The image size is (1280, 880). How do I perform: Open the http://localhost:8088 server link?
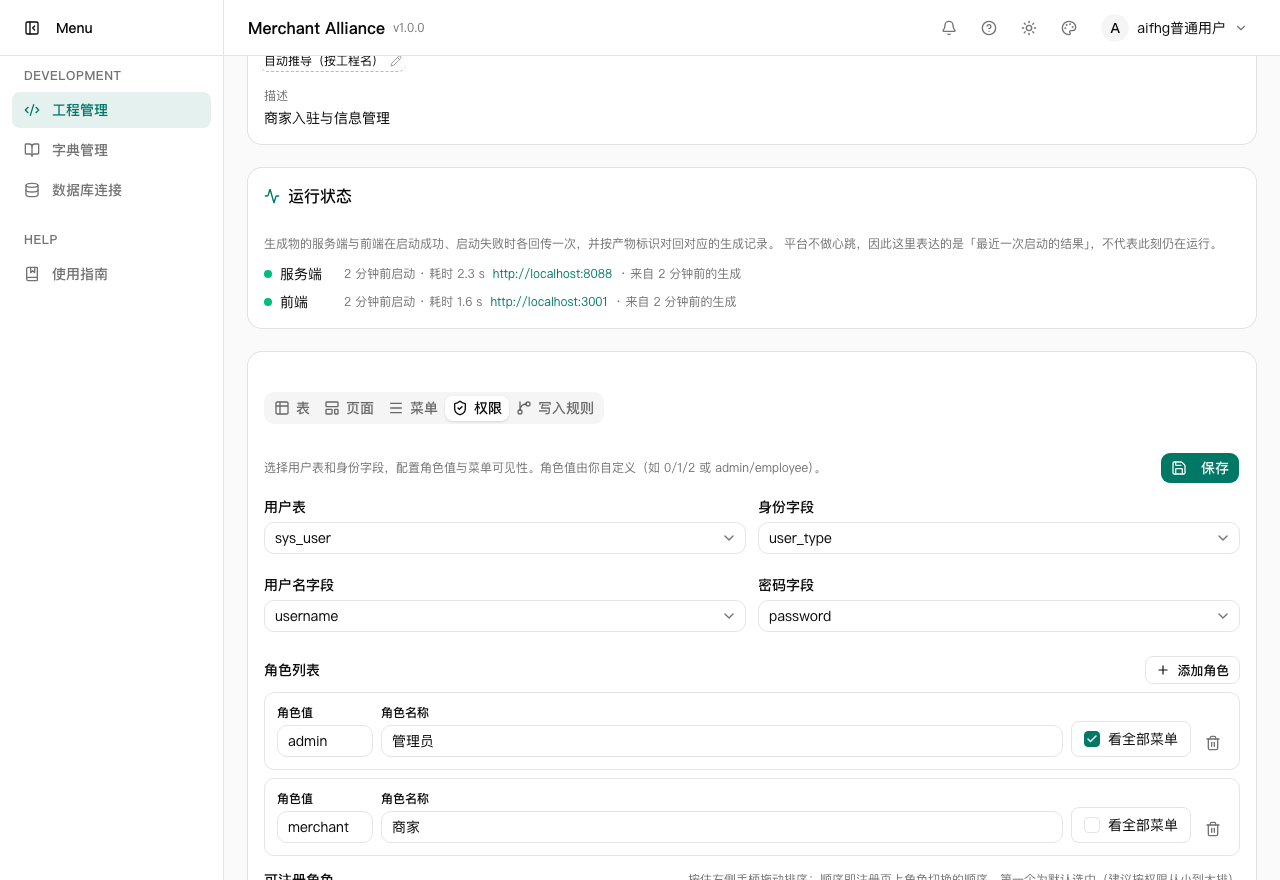click(x=552, y=274)
